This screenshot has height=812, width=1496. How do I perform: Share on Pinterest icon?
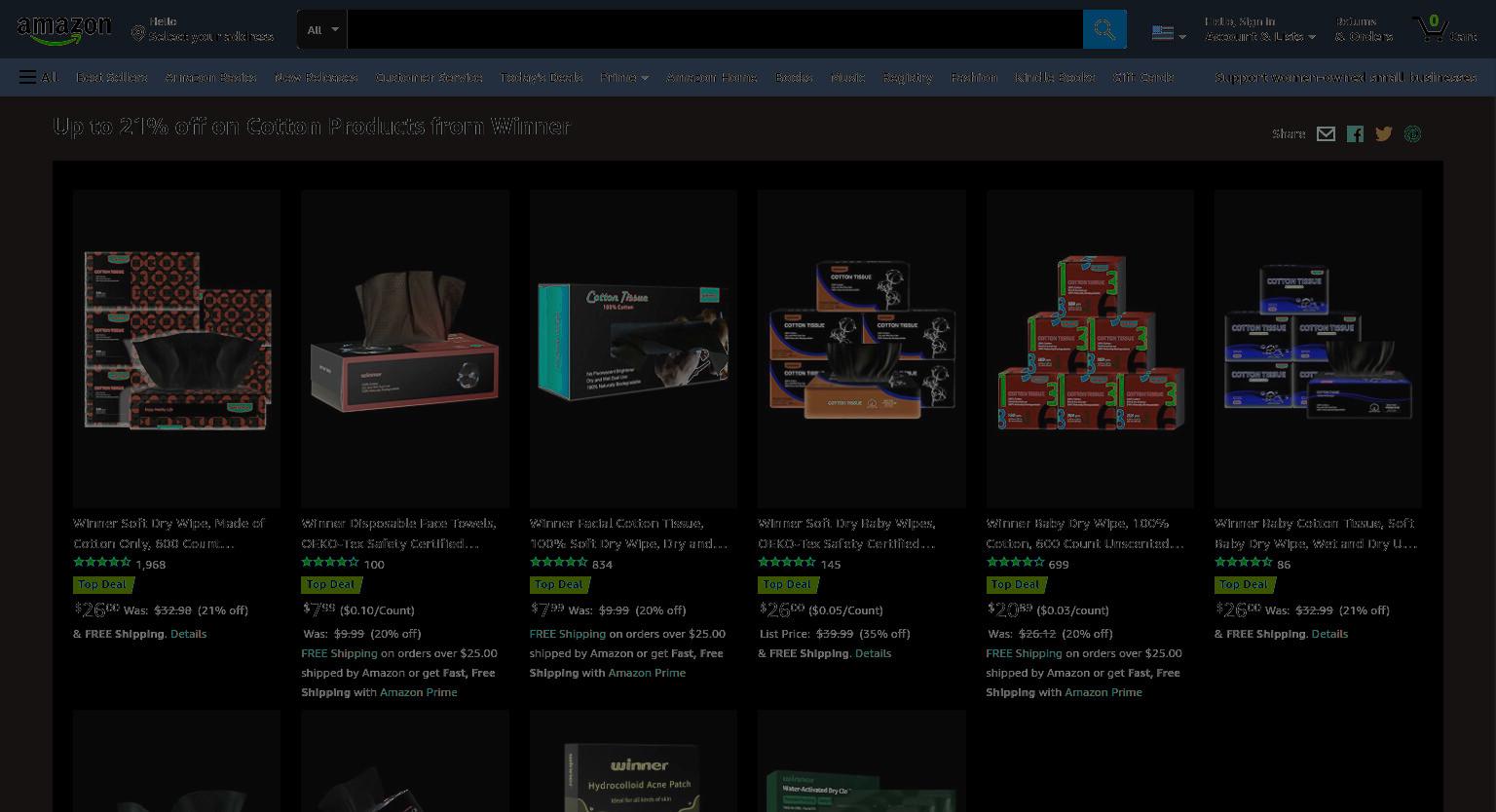(1412, 134)
